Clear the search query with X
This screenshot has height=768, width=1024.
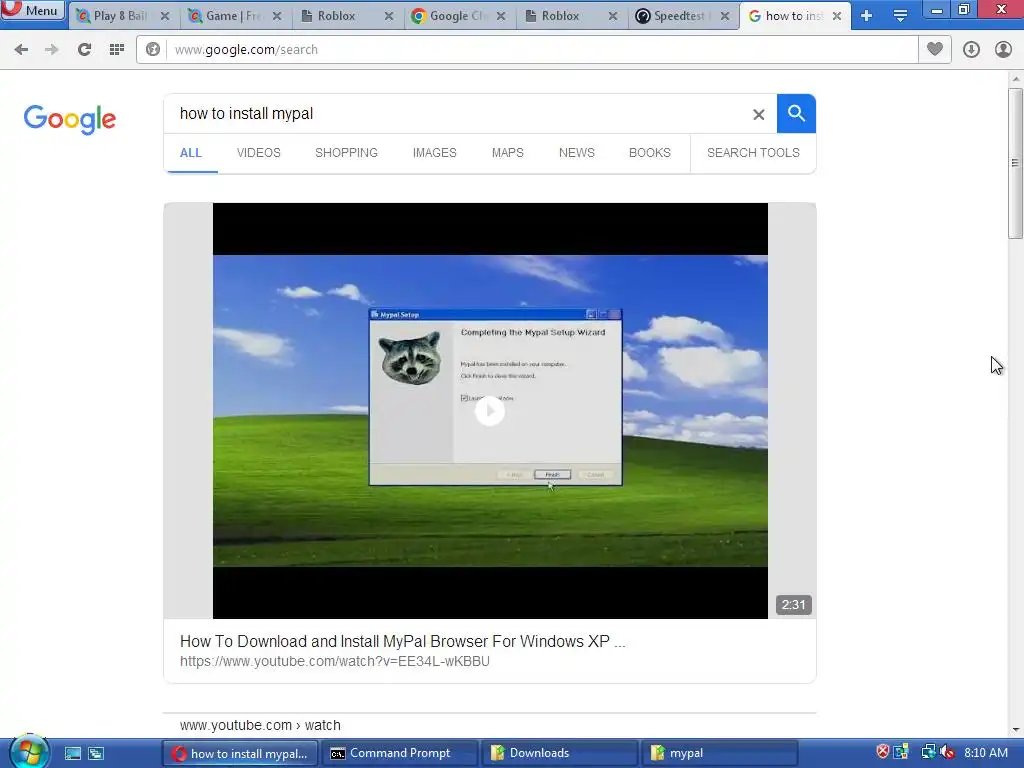[x=758, y=115]
